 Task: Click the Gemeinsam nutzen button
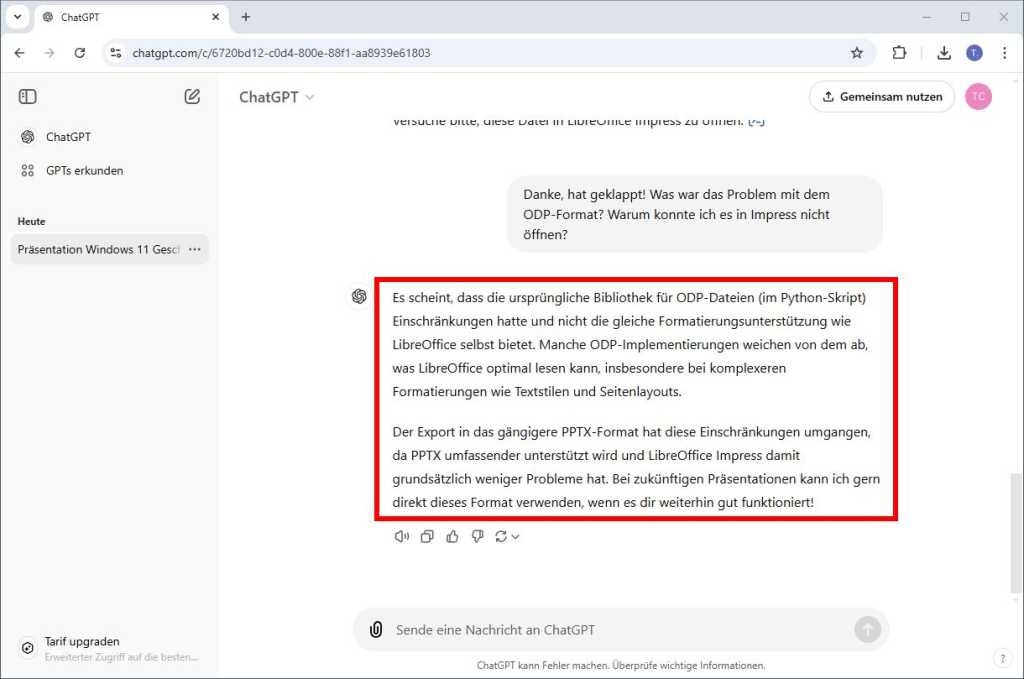[880, 96]
